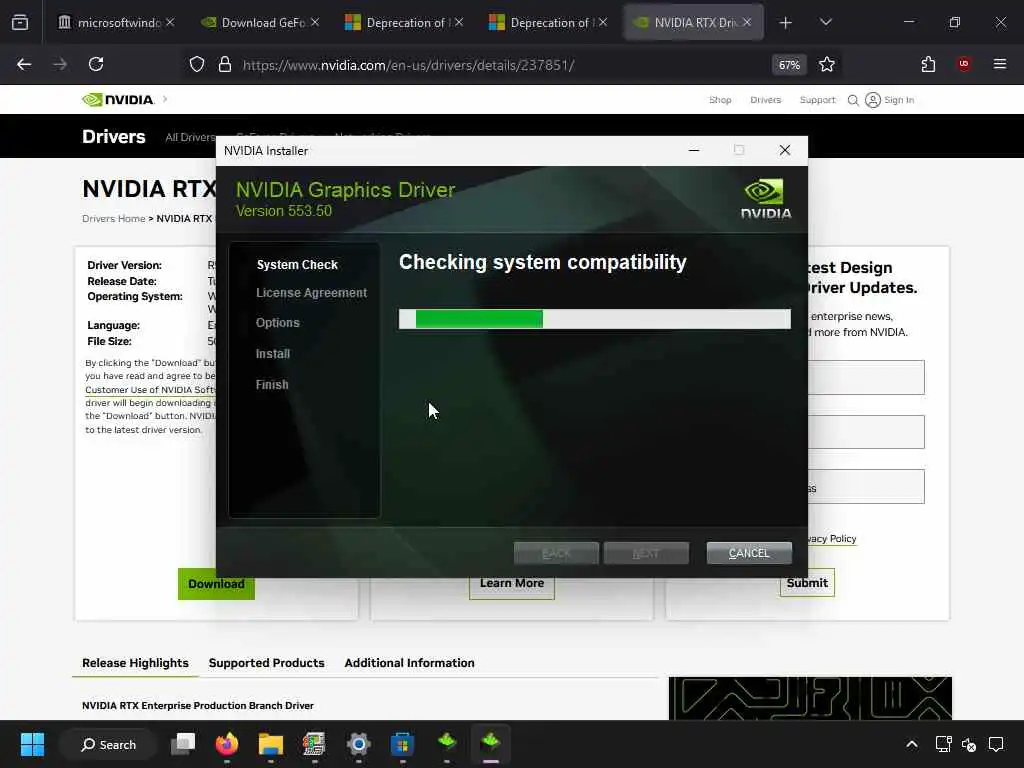
Task: Open the notifications icon in system tray
Action: pyautogui.click(x=996, y=744)
